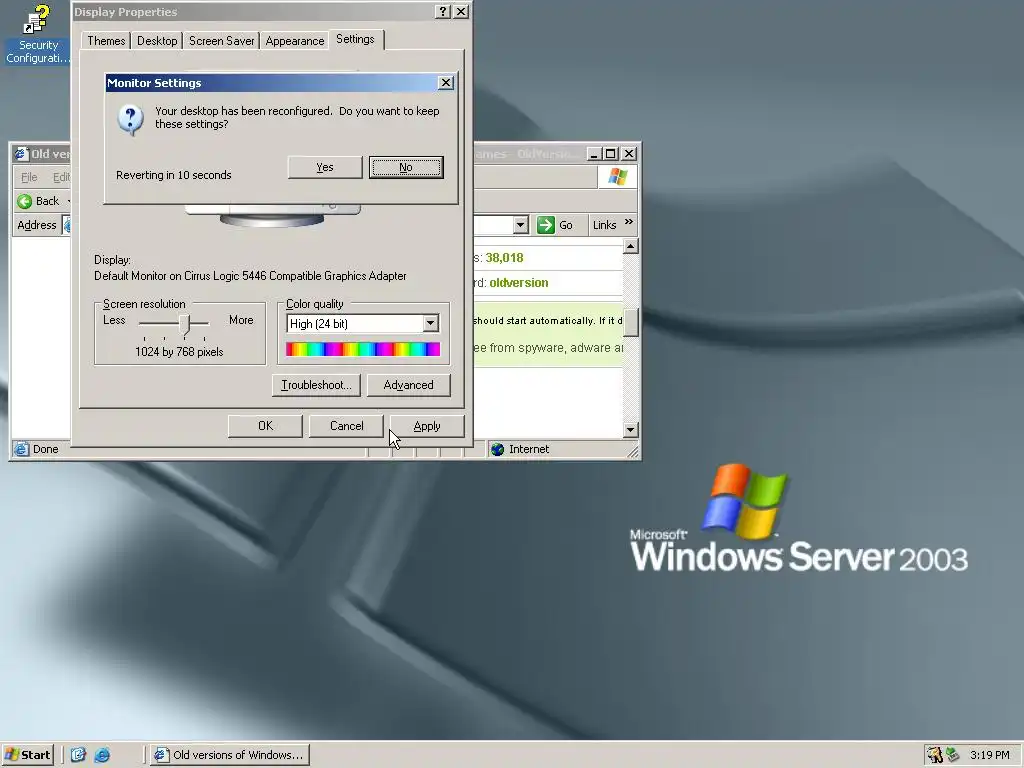Click the Show Desktop quick launch icon
Image resolution: width=1024 pixels, height=768 pixels.
click(78, 755)
